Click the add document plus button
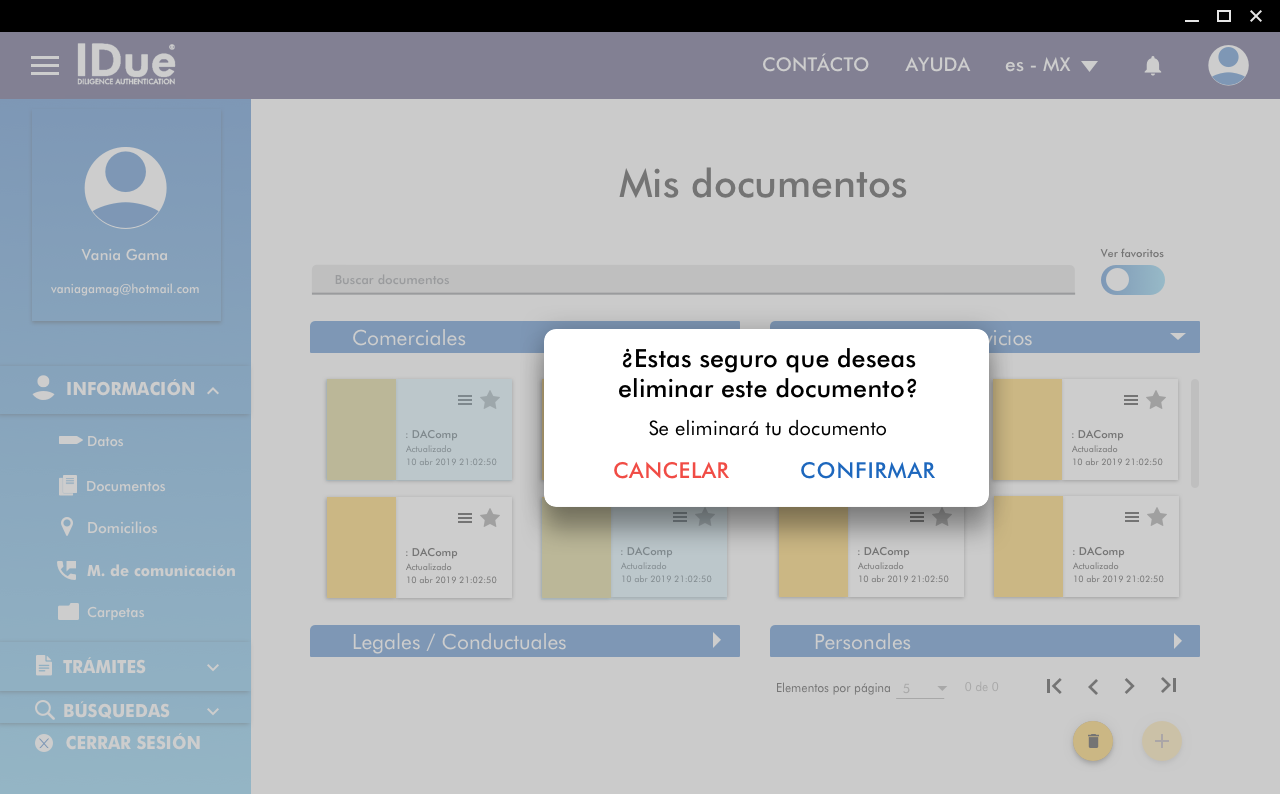The height and width of the screenshot is (794, 1280). click(x=1161, y=741)
